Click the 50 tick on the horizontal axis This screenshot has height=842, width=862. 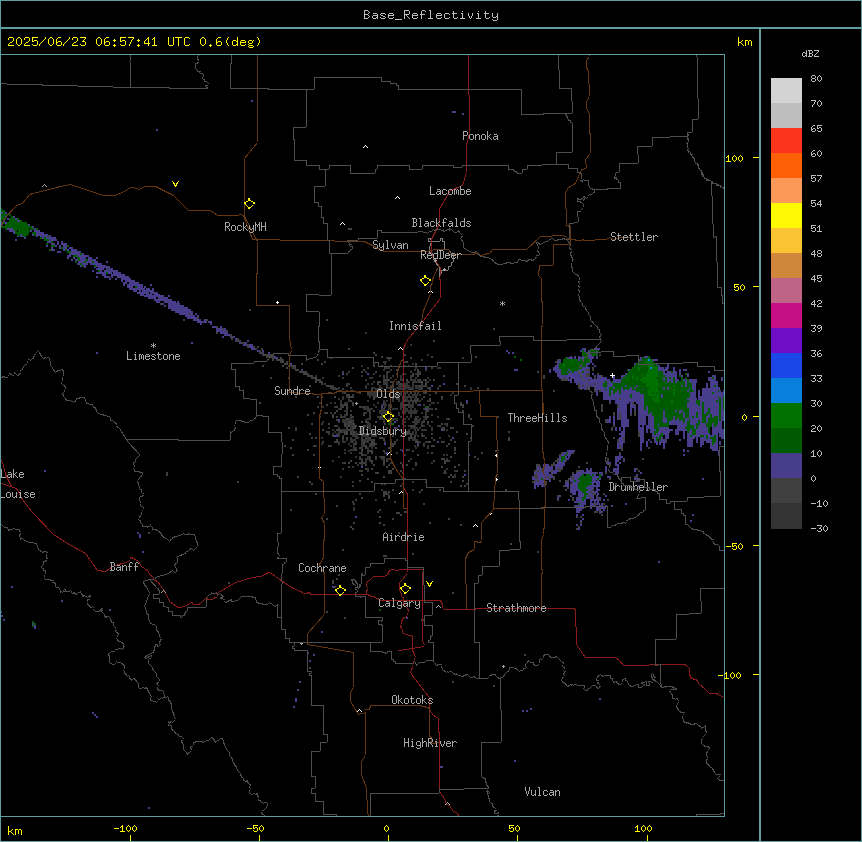click(x=514, y=828)
